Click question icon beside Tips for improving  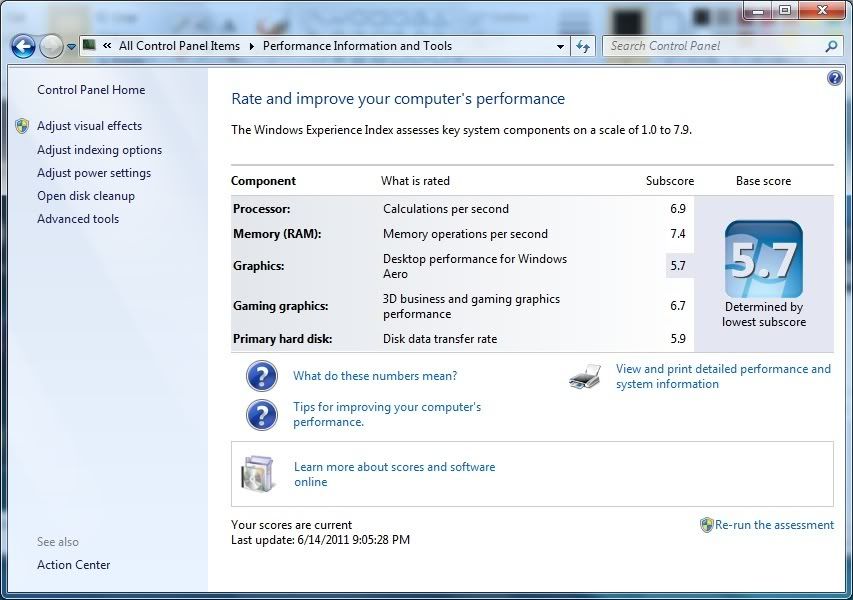[262, 415]
